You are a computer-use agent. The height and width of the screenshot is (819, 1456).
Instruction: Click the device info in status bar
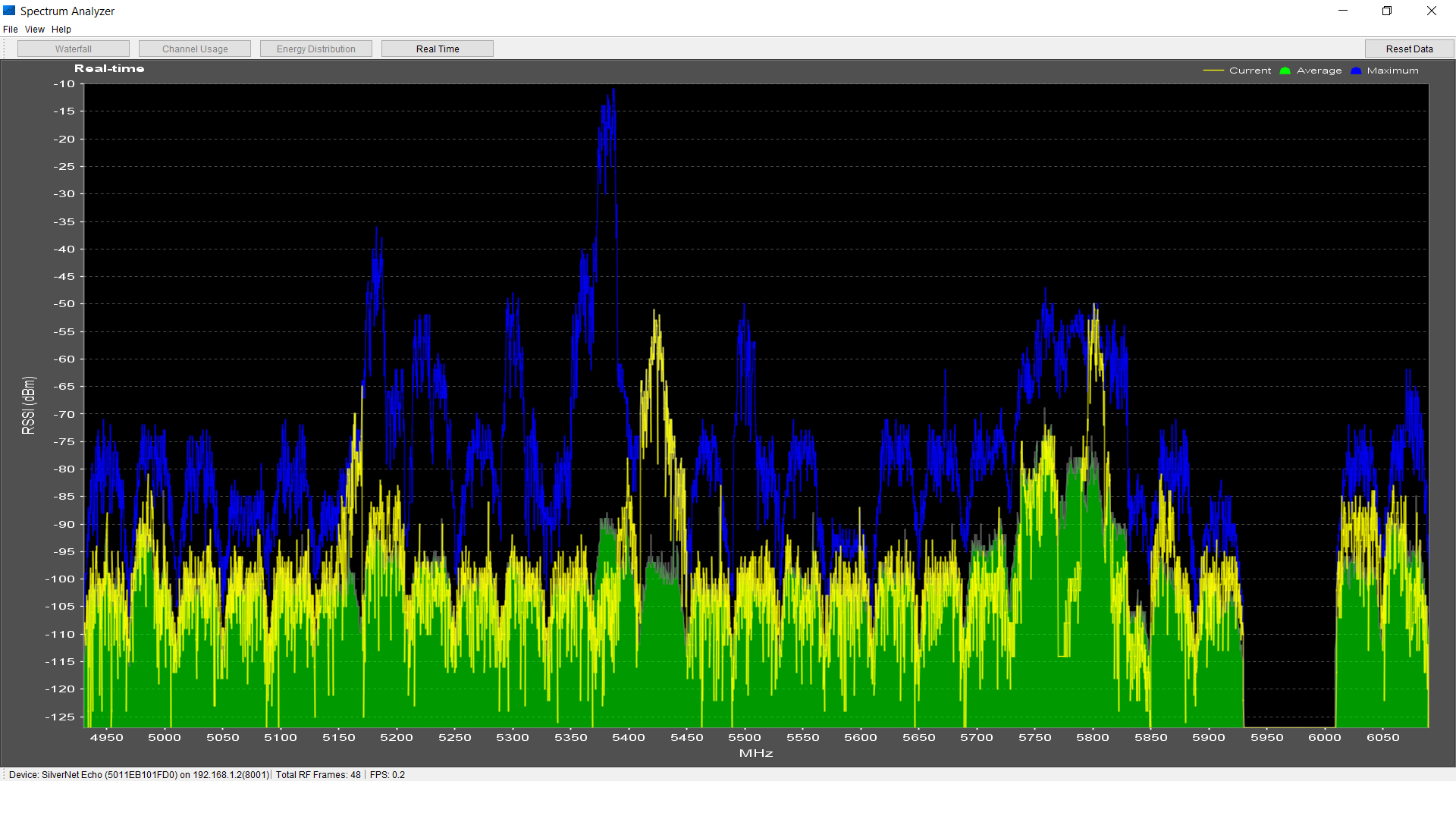140,774
